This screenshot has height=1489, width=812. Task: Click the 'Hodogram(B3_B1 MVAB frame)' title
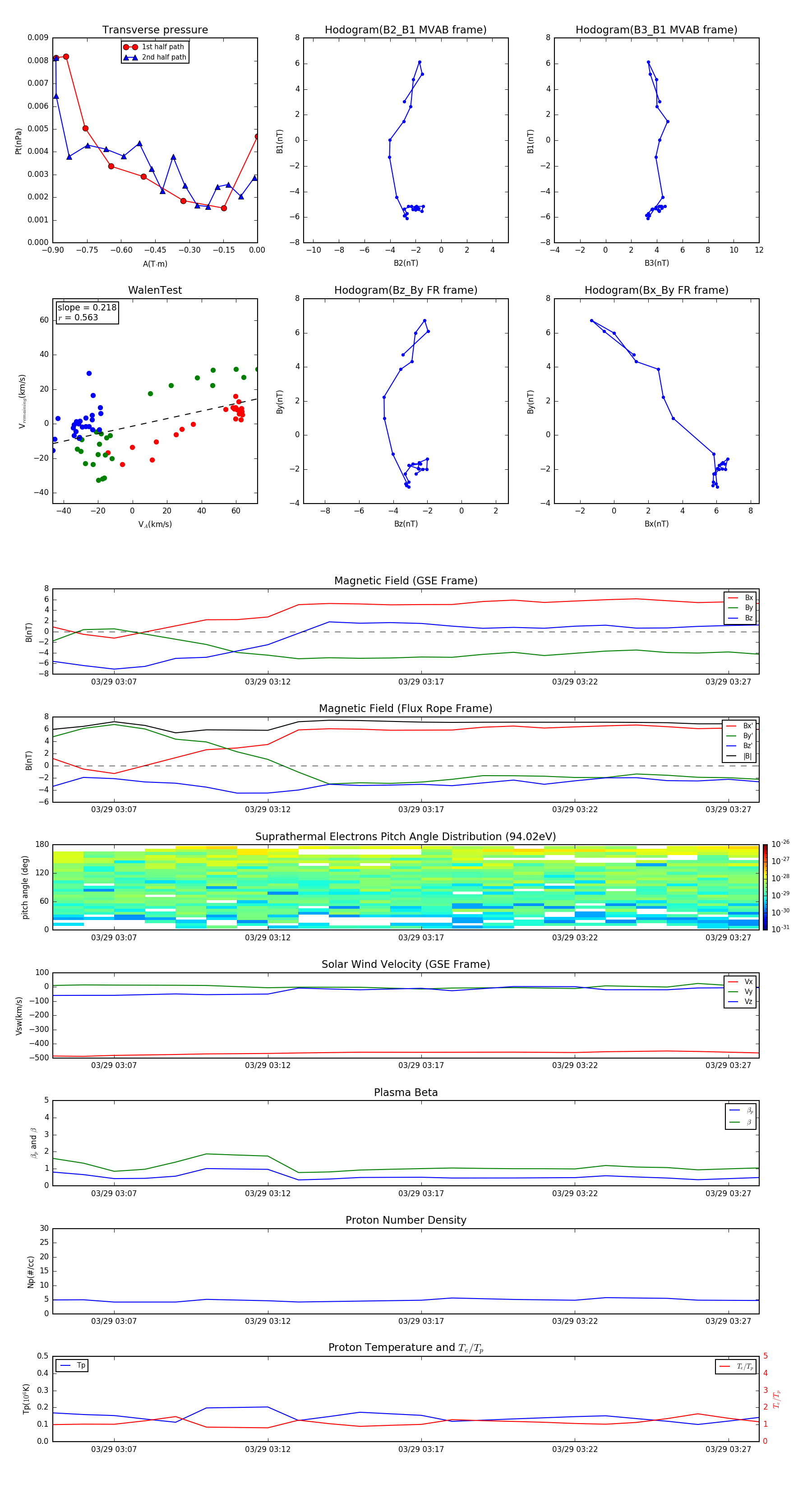click(x=656, y=30)
